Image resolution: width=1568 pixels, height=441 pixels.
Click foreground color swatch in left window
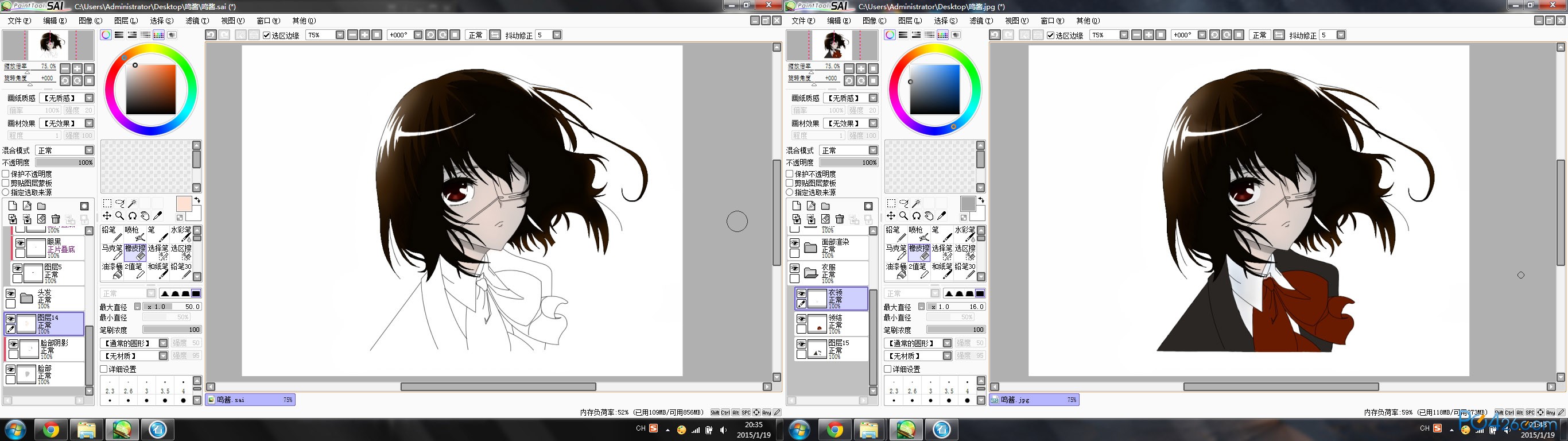183,204
